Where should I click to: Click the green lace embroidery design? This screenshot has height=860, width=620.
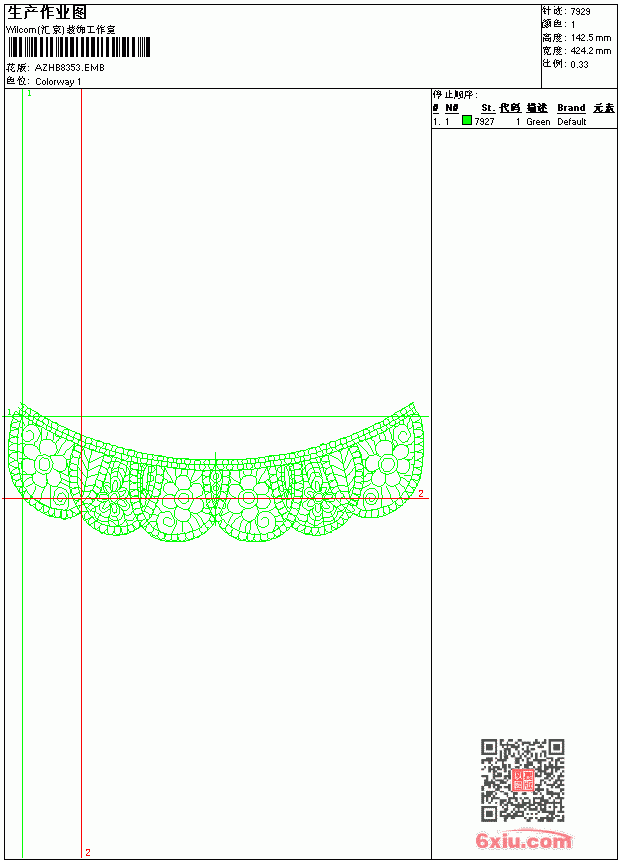(x=216, y=472)
